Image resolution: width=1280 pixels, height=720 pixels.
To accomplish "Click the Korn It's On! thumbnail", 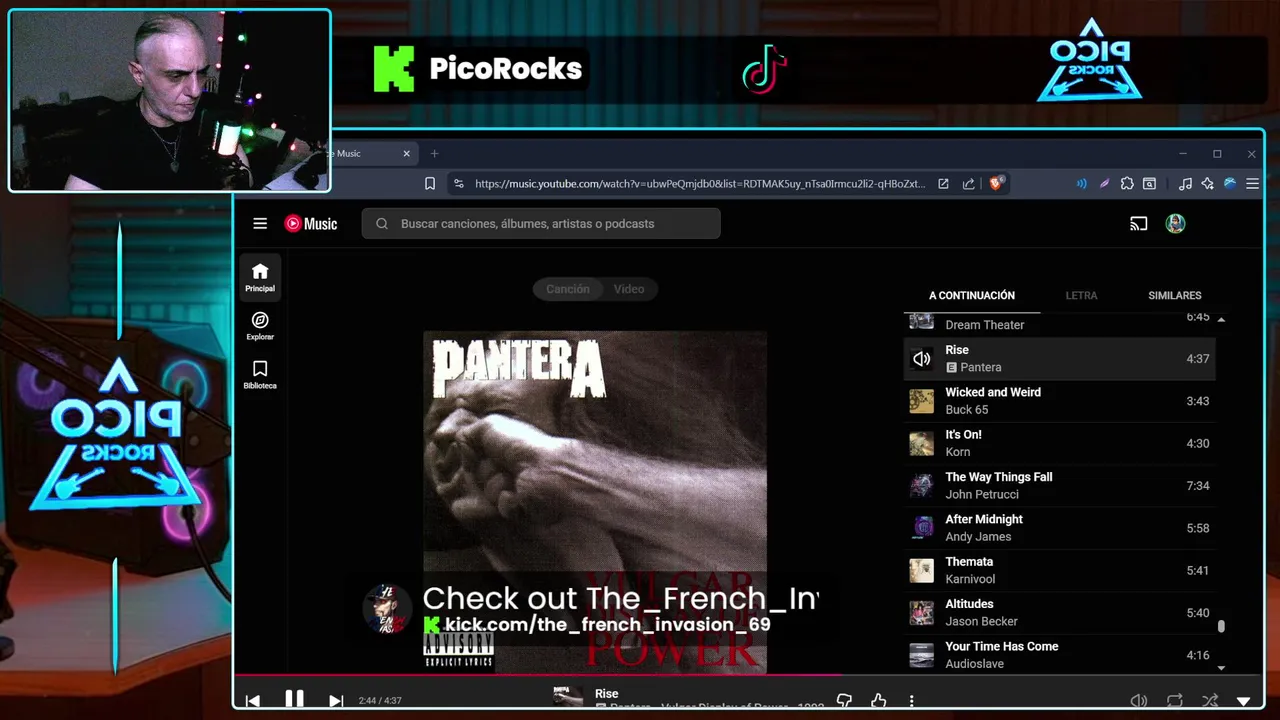I will coord(921,443).
